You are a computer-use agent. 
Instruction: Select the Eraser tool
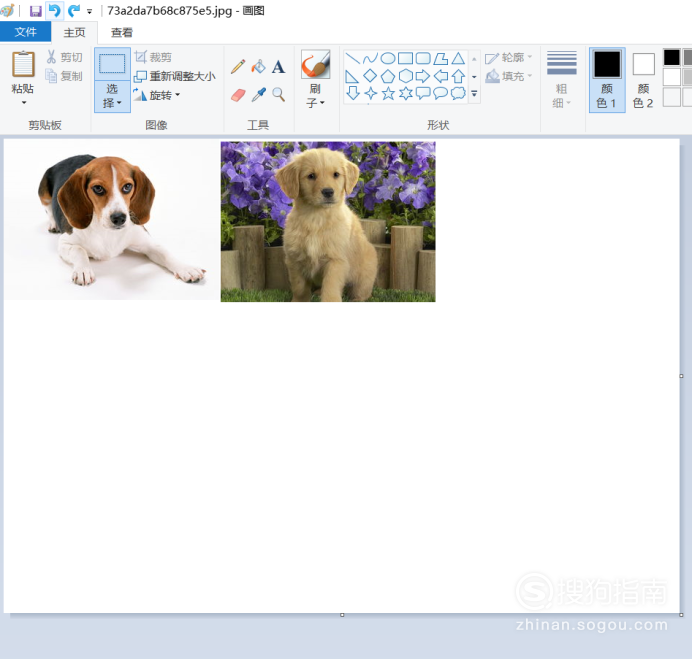(238, 94)
